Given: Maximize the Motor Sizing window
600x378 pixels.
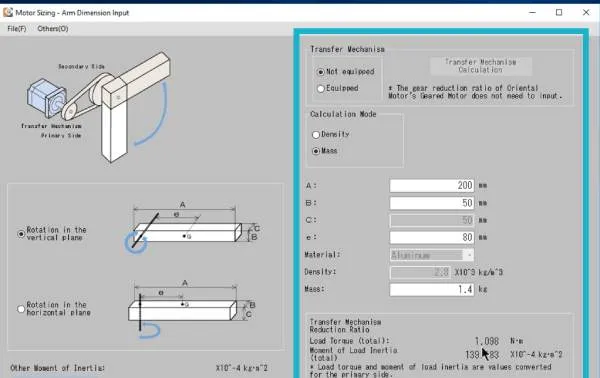Looking at the screenshot, I should pyautogui.click(x=559, y=13).
